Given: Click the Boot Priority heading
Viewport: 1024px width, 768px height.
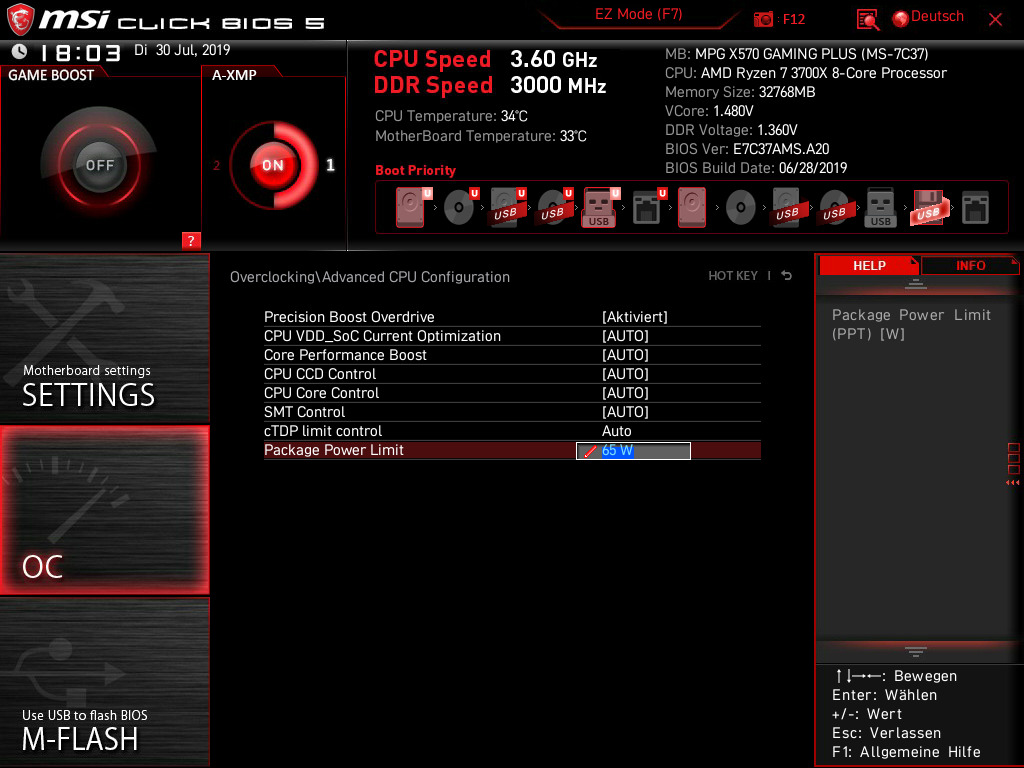Looking at the screenshot, I should coord(415,170).
